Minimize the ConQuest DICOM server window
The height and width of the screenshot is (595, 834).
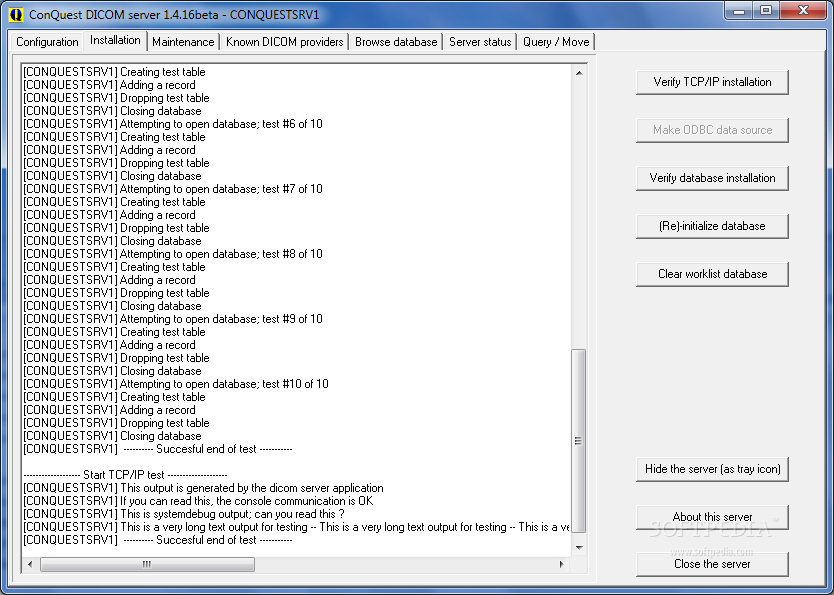tap(739, 11)
